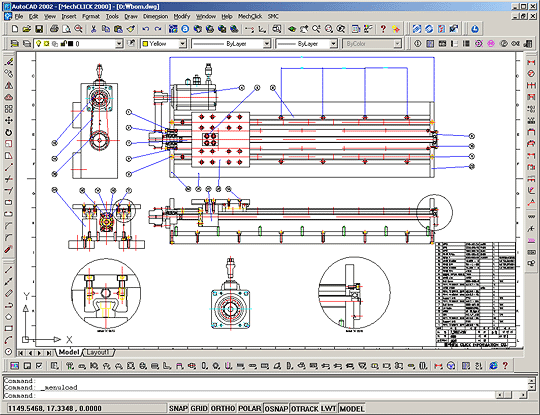Select the Rectangle draw tool
Screen dimensions: 540x415
(9, 328)
